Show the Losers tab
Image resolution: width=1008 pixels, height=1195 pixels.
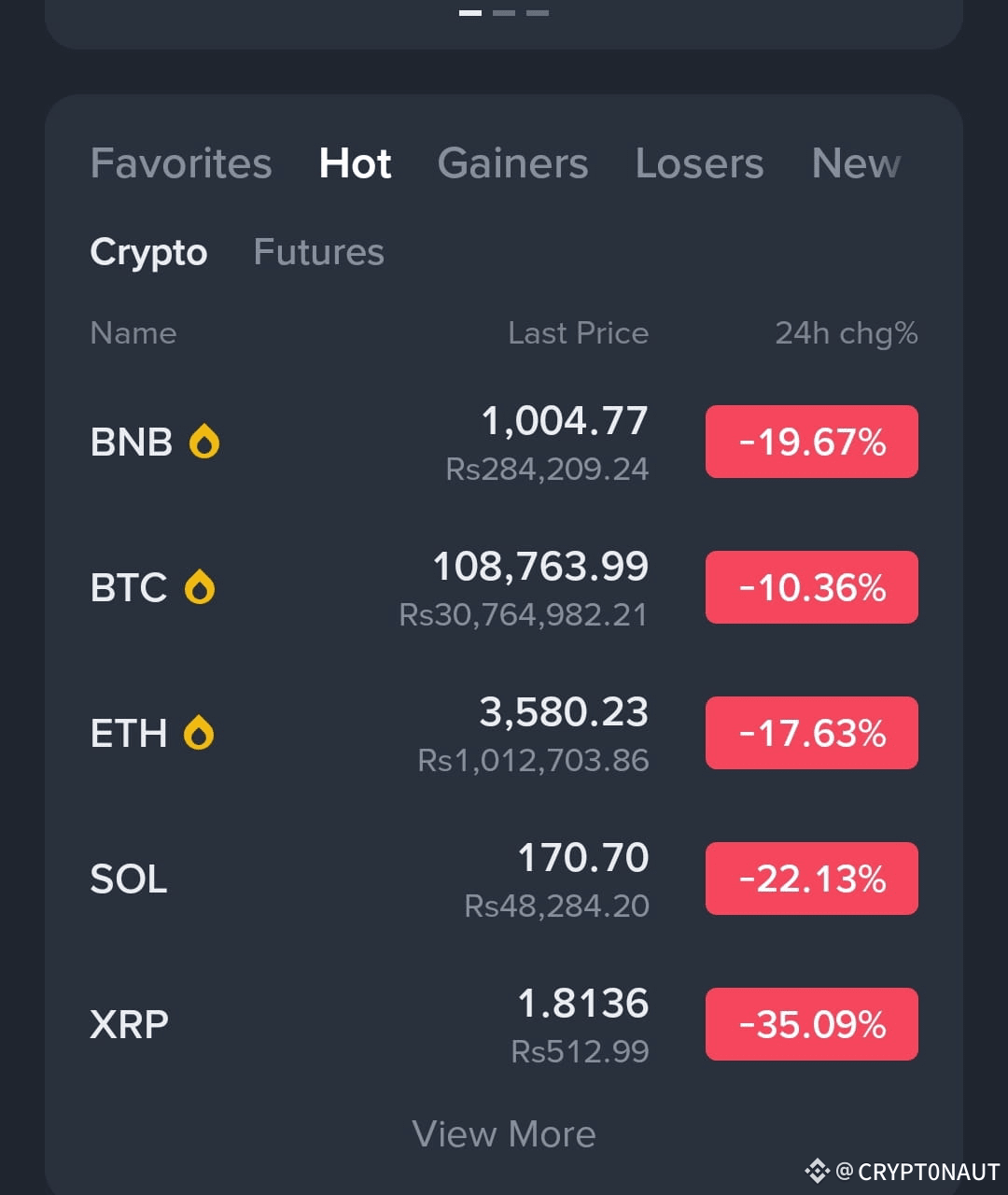coord(699,163)
